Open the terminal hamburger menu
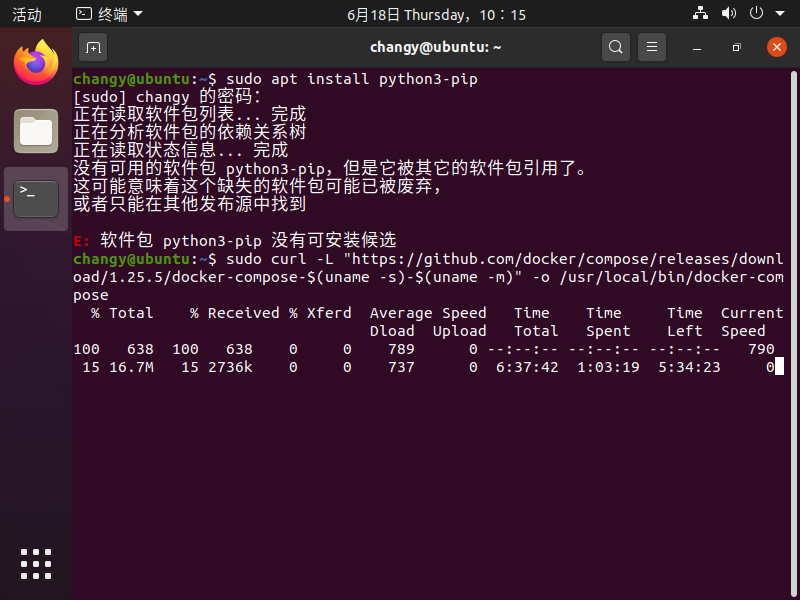The width and height of the screenshot is (800, 600). (652, 47)
